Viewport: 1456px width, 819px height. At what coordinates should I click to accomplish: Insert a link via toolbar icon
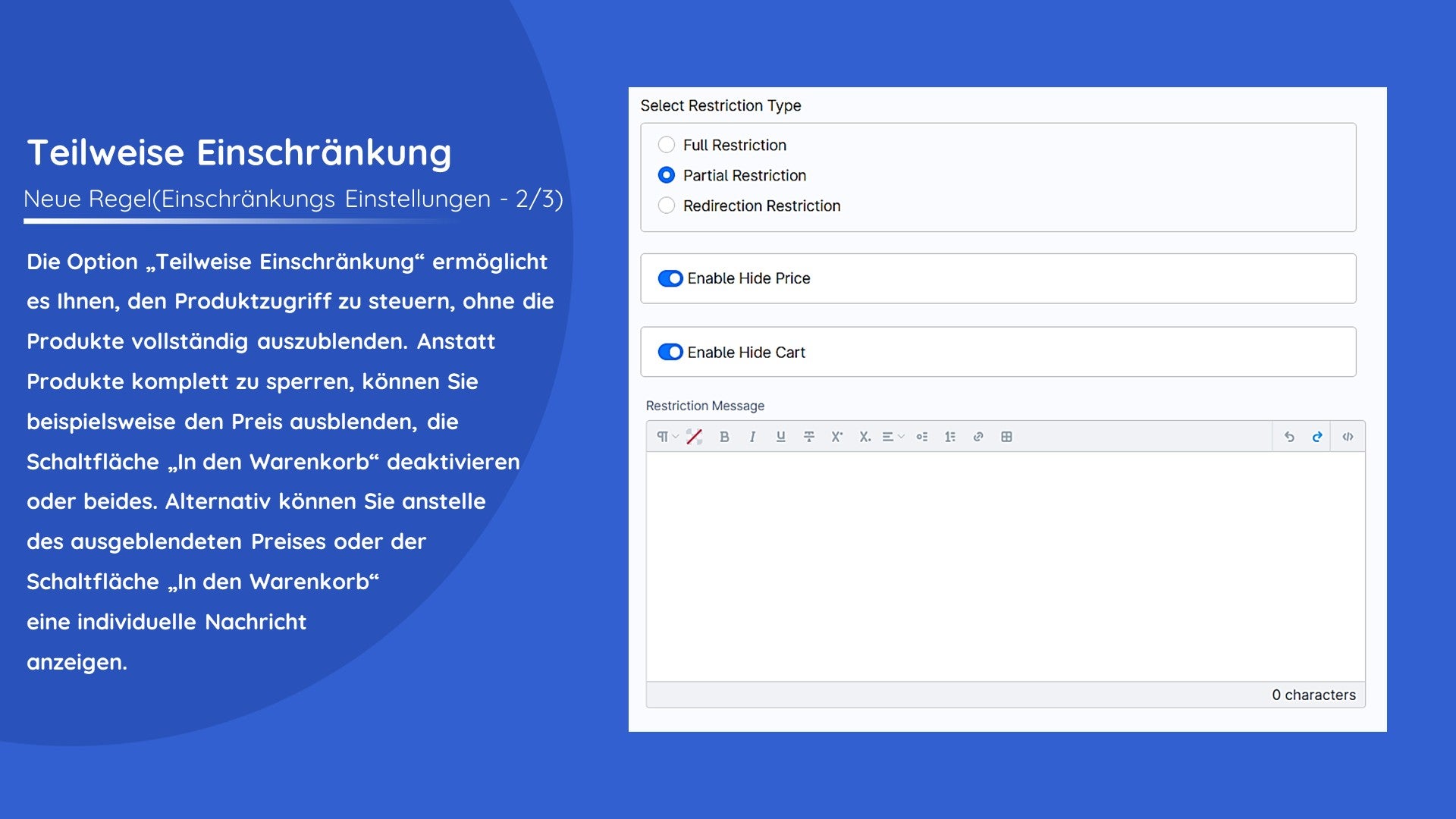[978, 437]
